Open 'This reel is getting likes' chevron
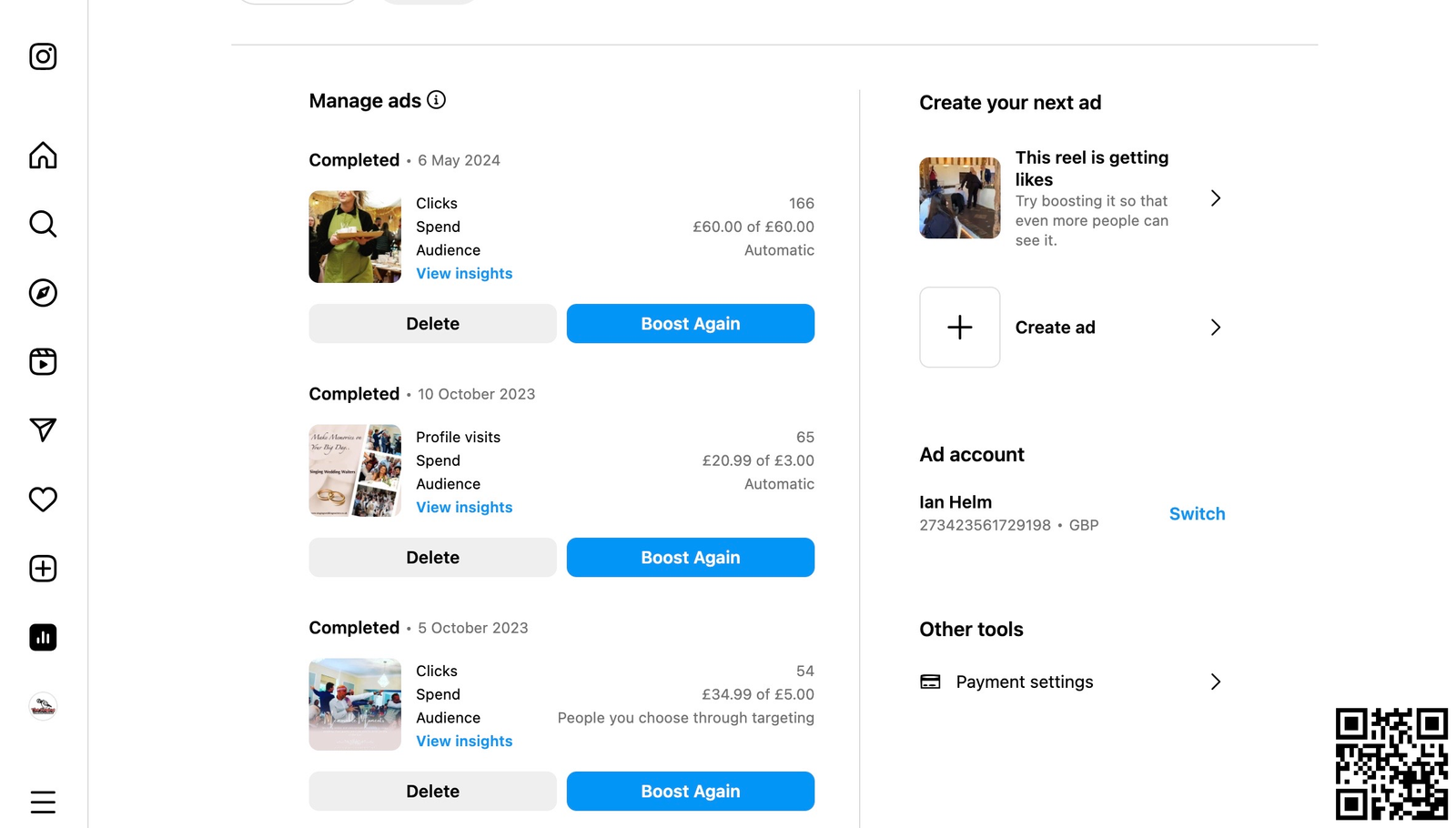 [x=1215, y=198]
